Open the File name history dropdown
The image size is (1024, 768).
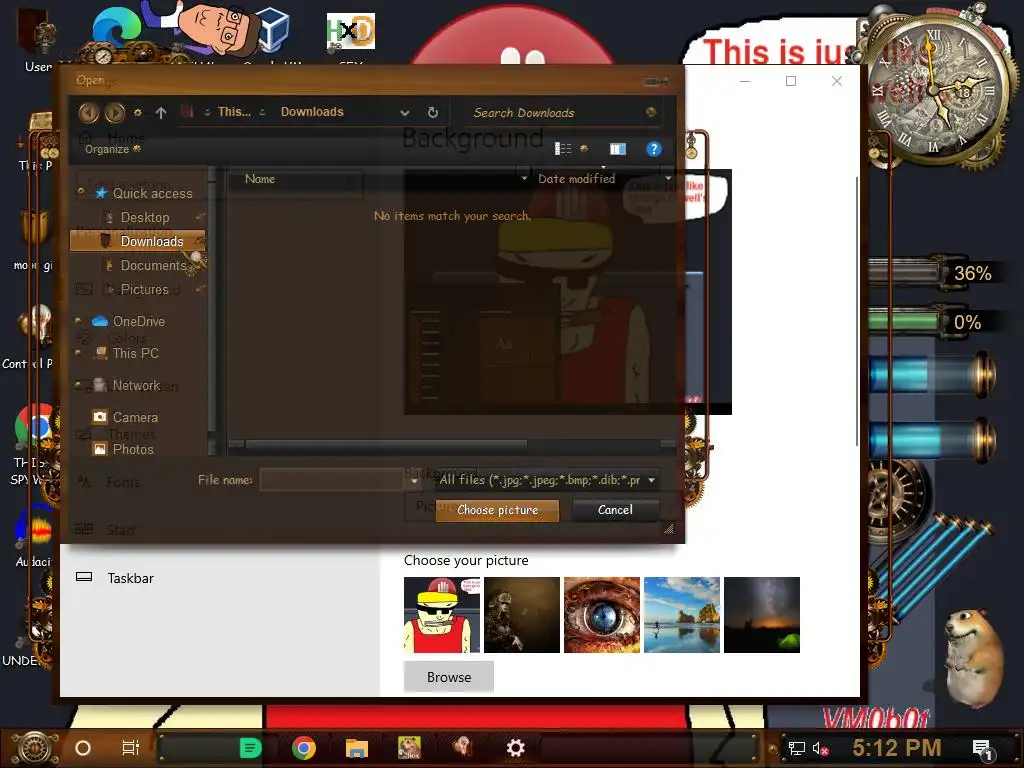(414, 481)
